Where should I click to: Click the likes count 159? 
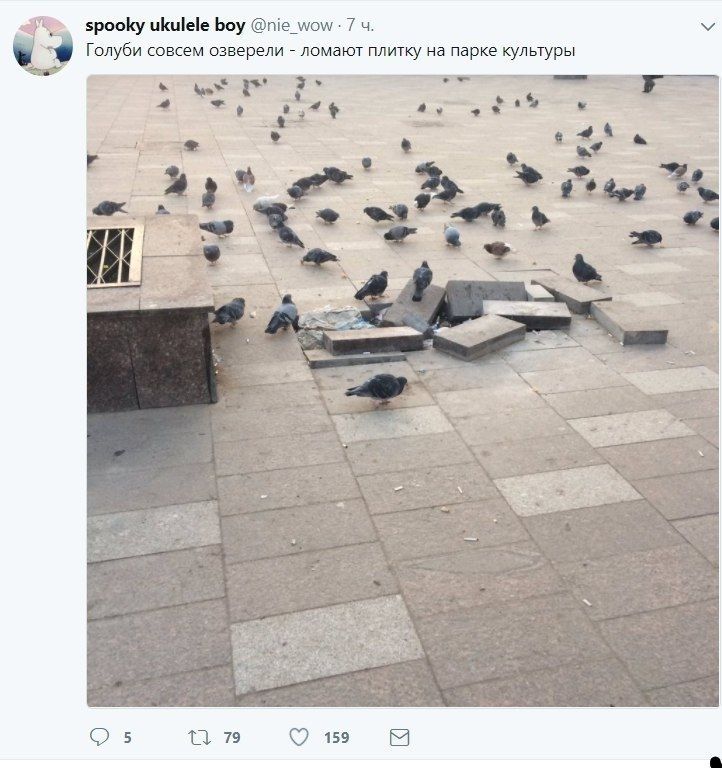click(x=337, y=738)
